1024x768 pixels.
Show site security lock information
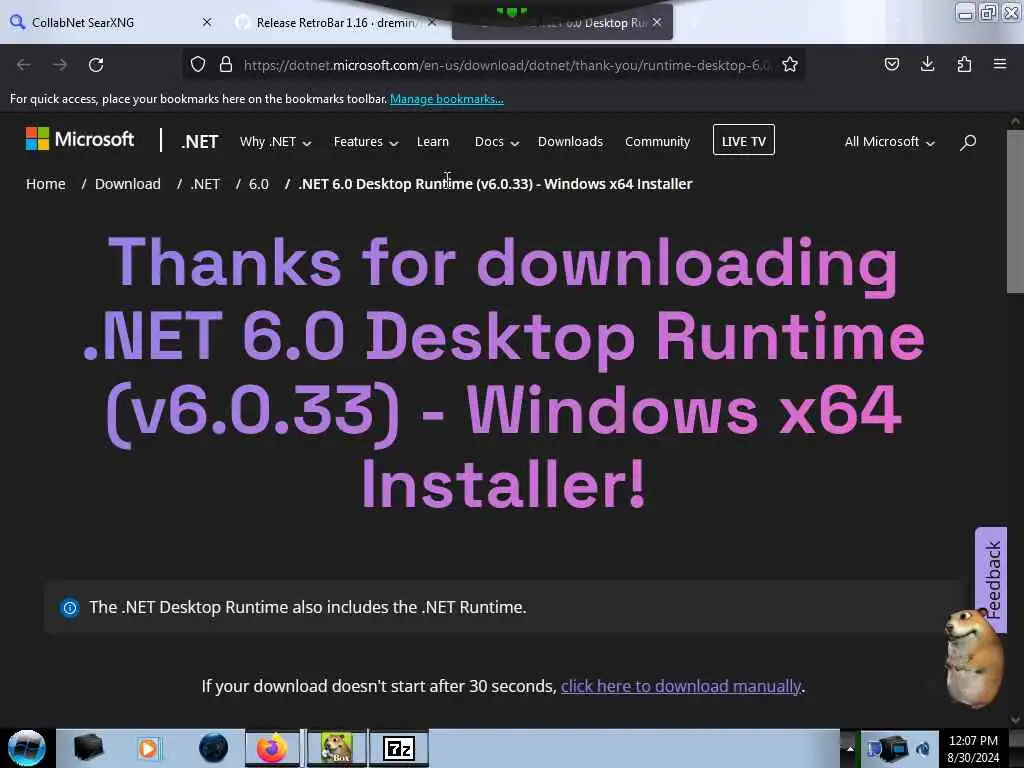coord(226,64)
